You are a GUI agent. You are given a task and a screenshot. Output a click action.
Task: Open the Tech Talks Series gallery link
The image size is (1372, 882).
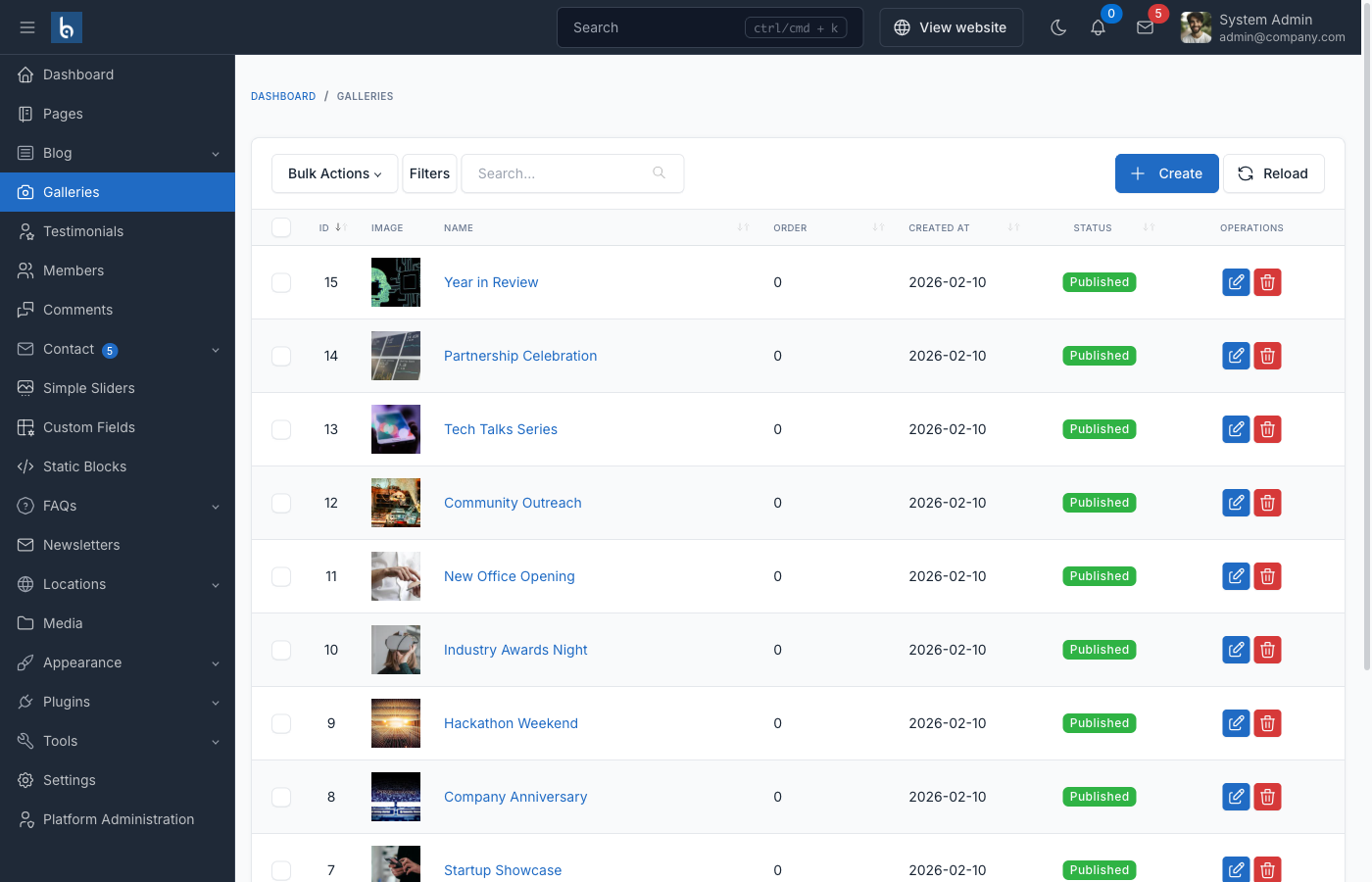(x=501, y=429)
